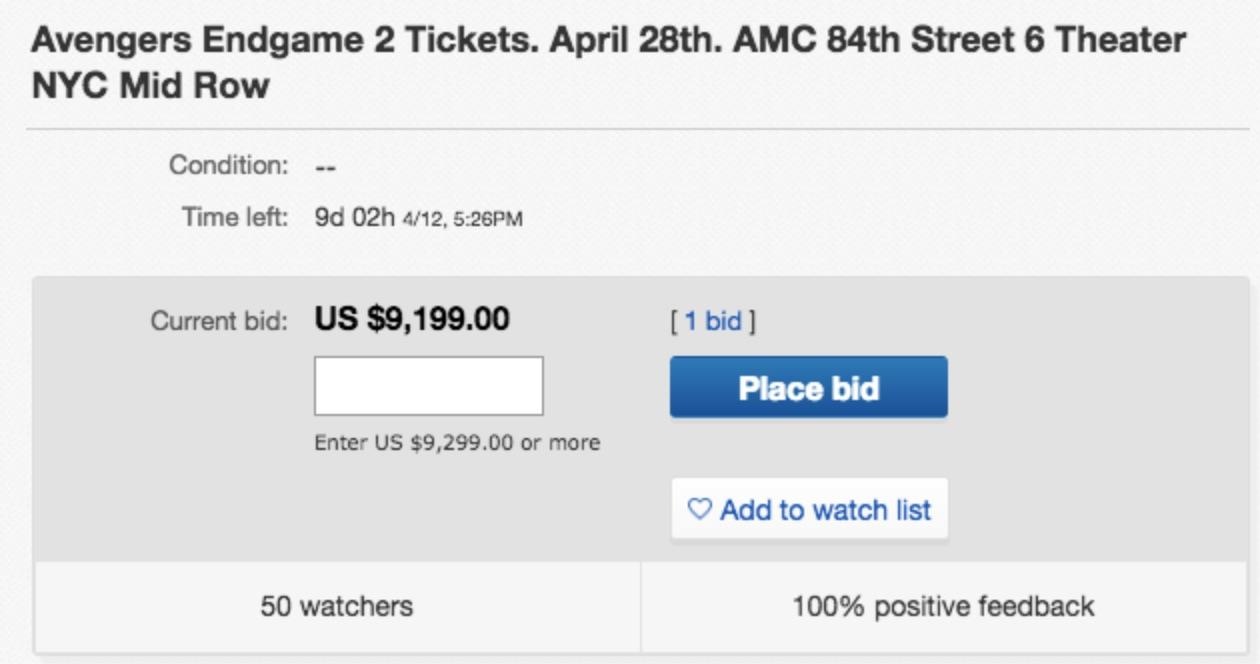Viewport: 1260px width, 664px height.
Task: Click the 50 watchers cell
Action: [337, 606]
